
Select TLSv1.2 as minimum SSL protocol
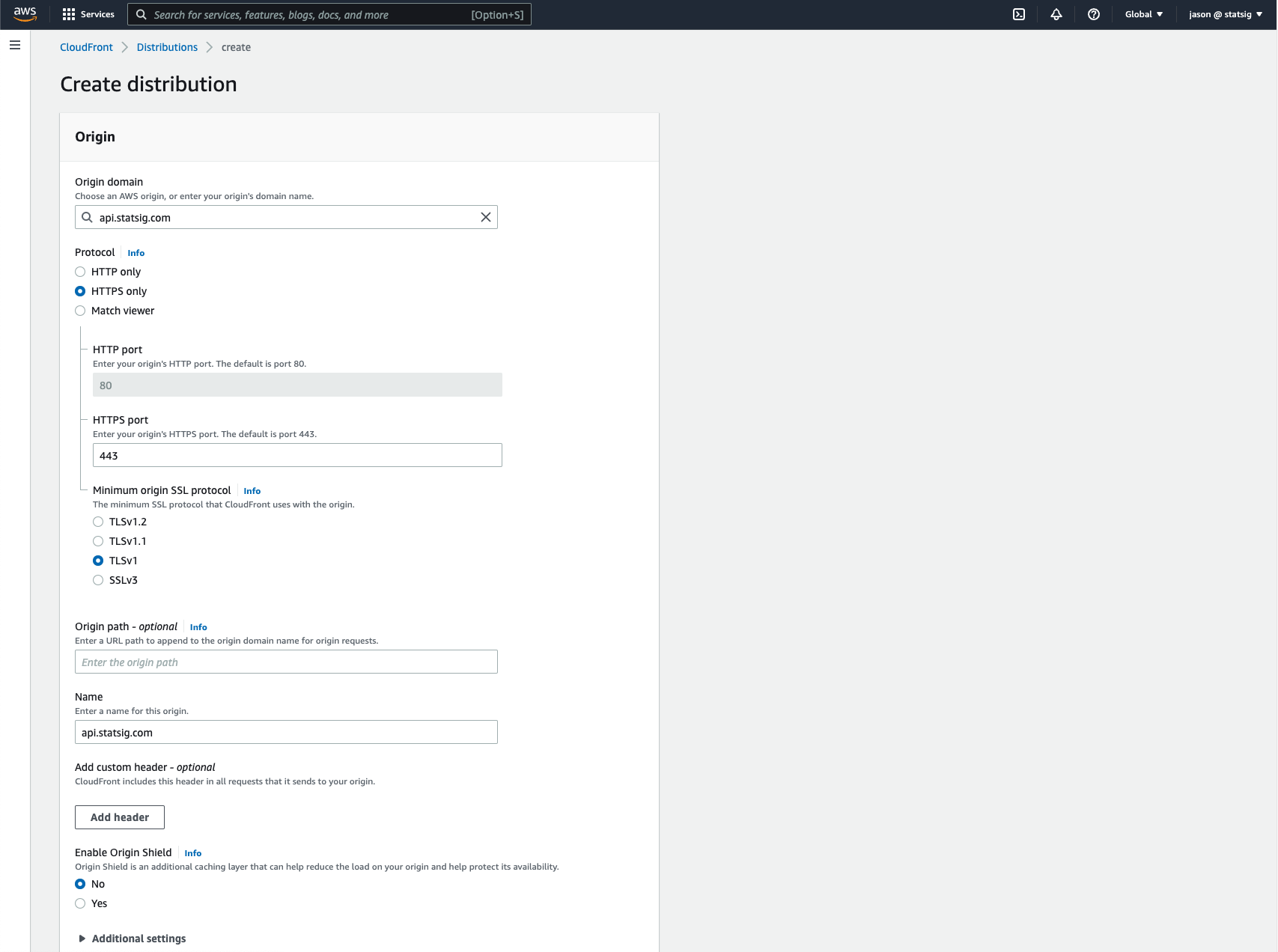pyautogui.click(x=98, y=522)
